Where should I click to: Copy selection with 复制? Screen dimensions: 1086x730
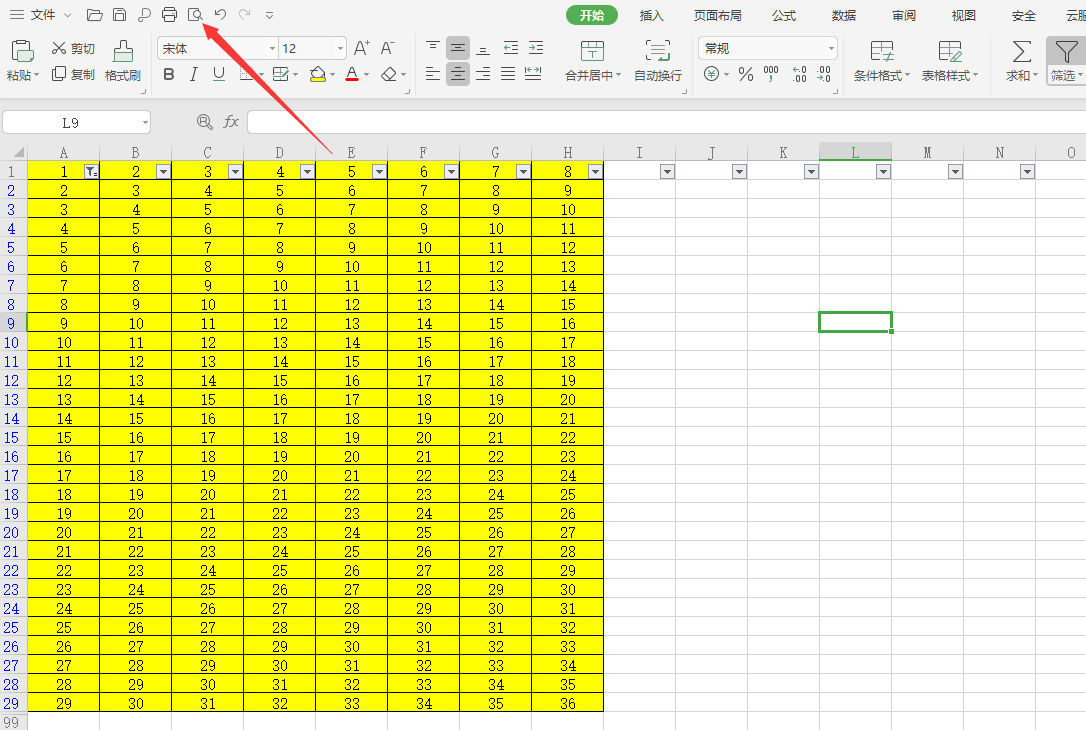coord(73,74)
